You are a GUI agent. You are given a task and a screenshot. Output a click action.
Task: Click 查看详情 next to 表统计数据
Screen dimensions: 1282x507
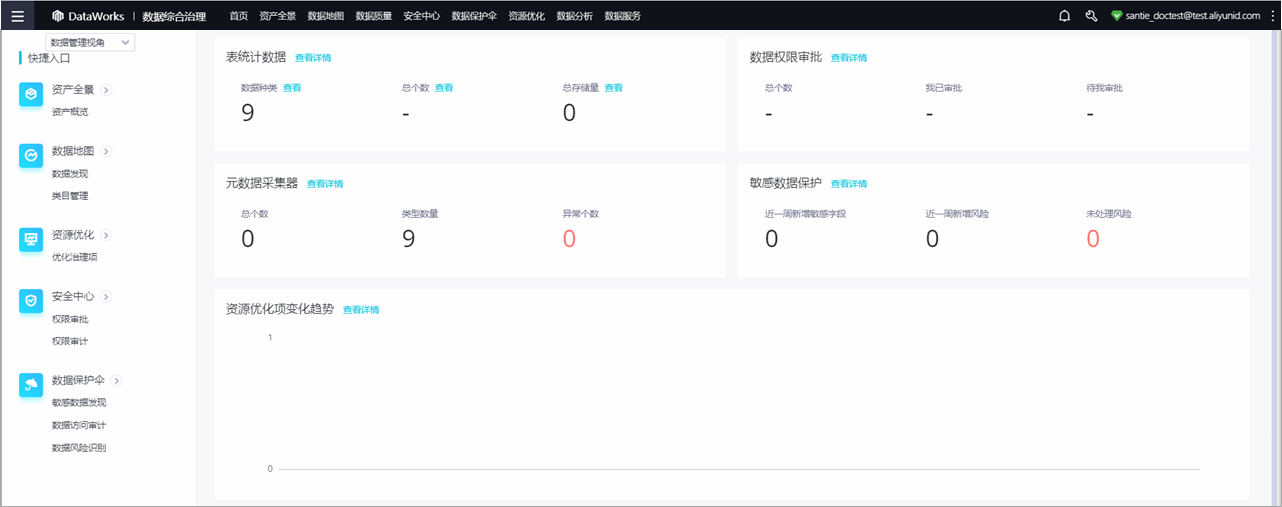coord(313,58)
